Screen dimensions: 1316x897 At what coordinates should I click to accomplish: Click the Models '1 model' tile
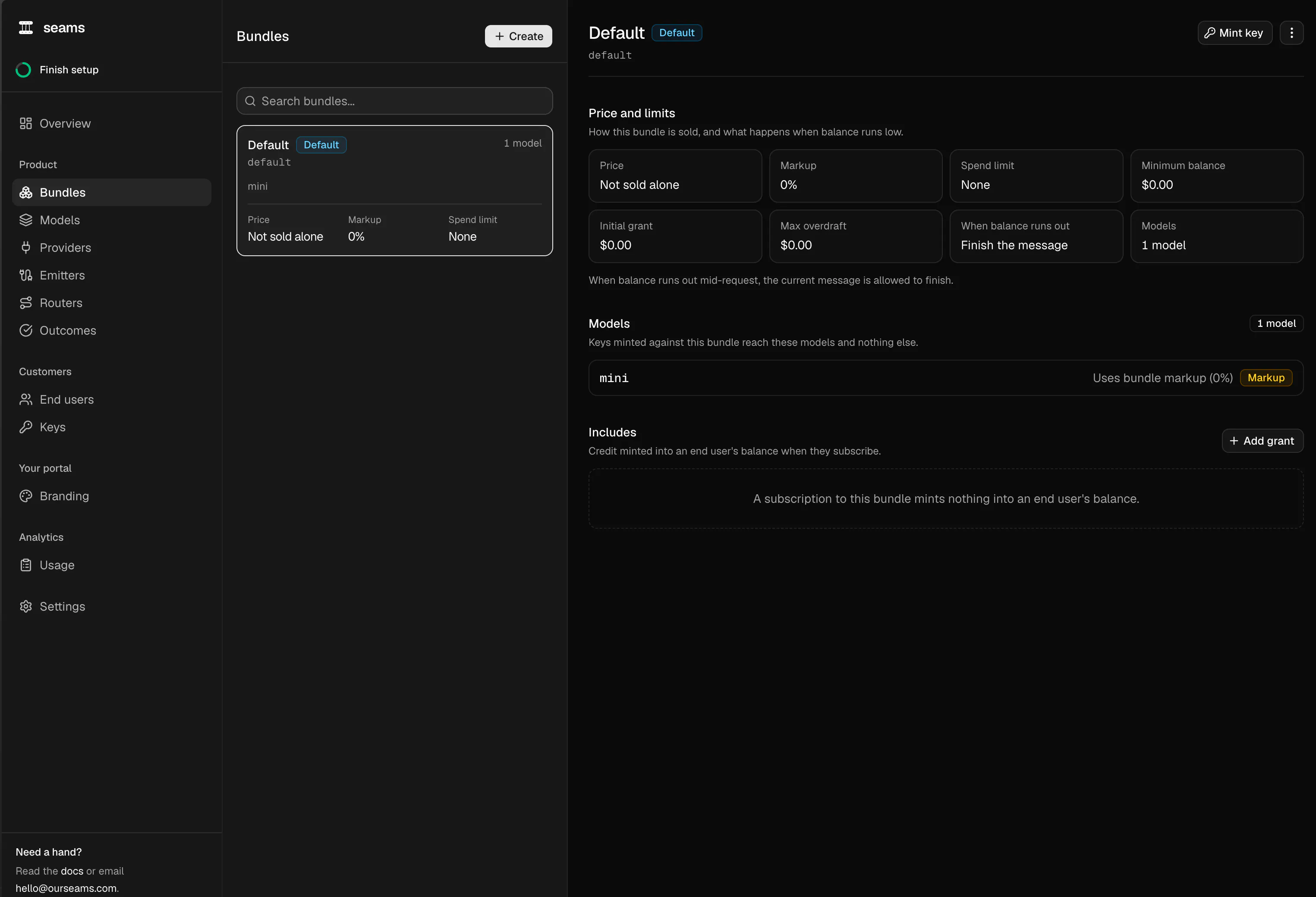[1217, 237]
